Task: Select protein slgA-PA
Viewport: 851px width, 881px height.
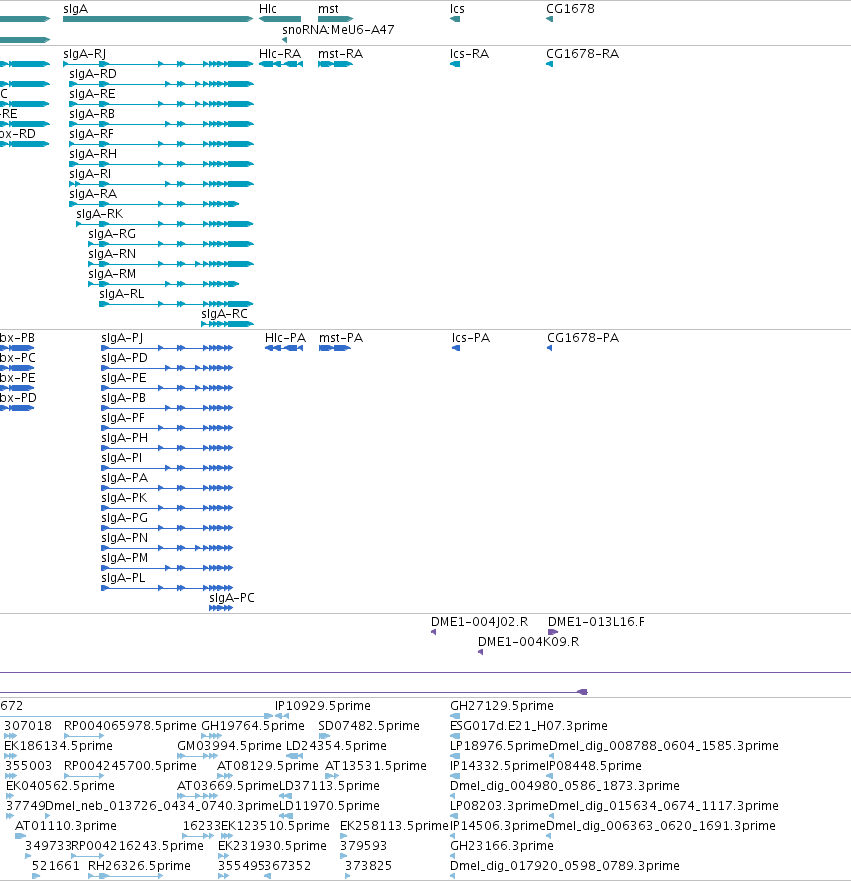Action: coord(167,488)
